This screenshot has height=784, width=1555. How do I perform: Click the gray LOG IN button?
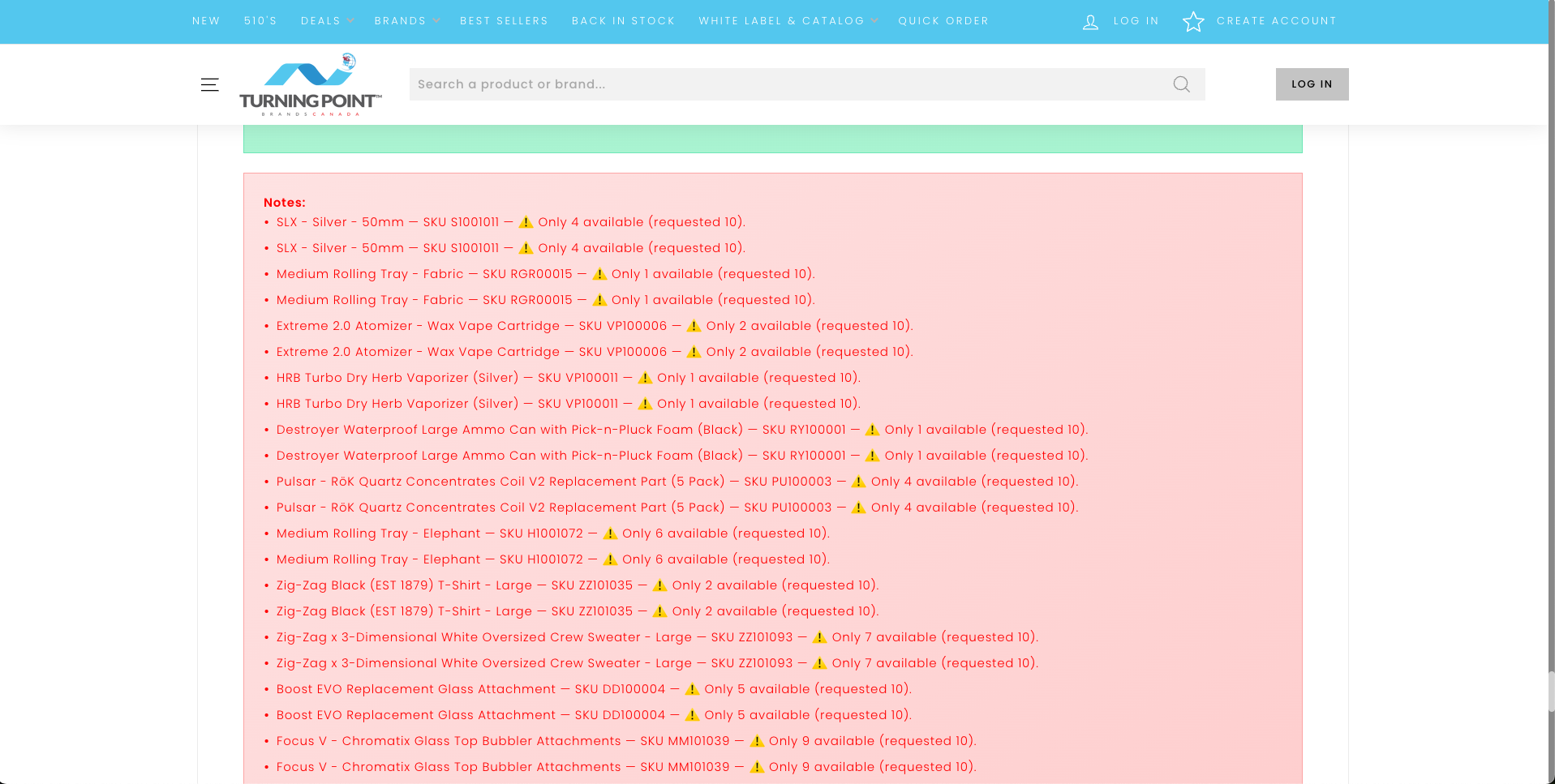pyautogui.click(x=1312, y=84)
